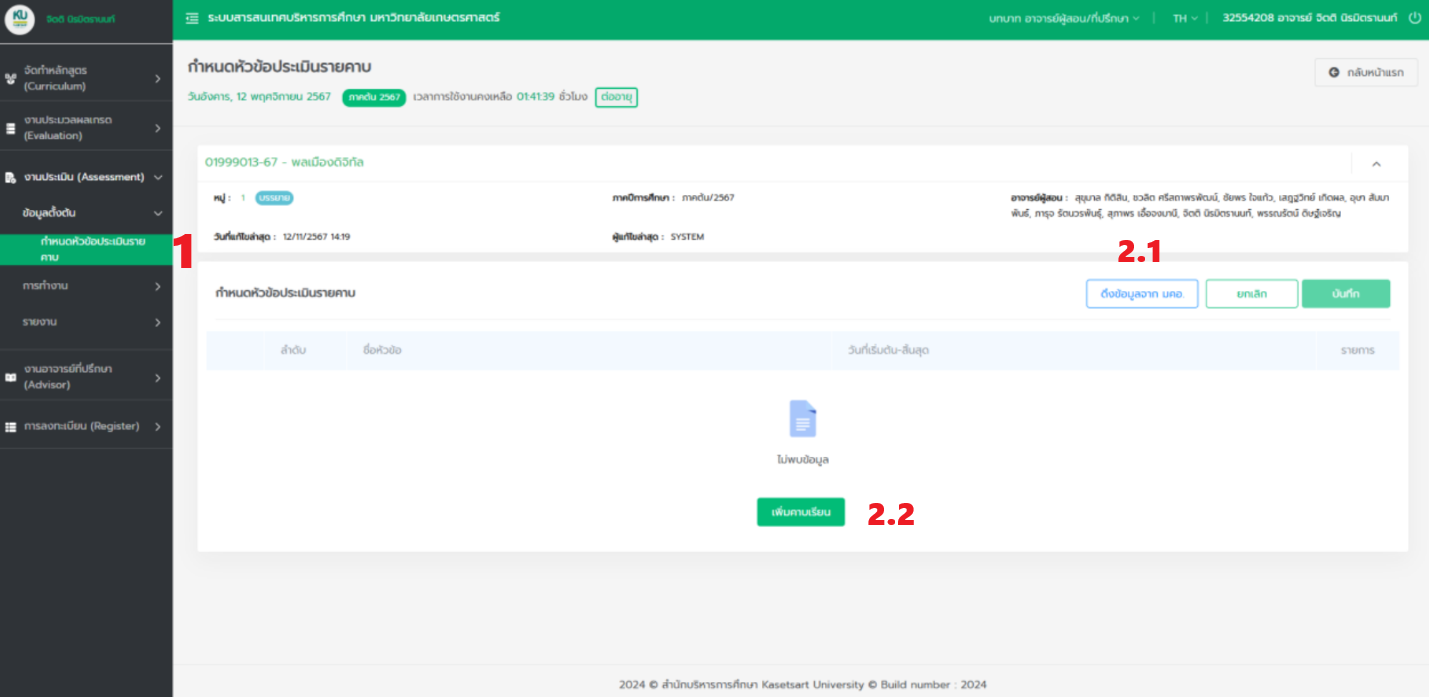Click the power logout icon
This screenshot has width=1429, height=697.
pyautogui.click(x=1414, y=18)
